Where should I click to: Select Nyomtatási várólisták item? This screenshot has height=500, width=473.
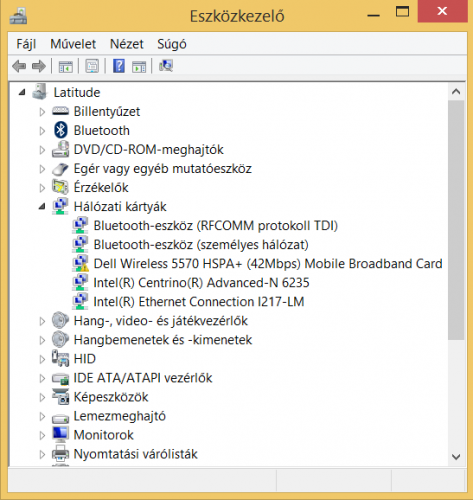tap(135, 454)
